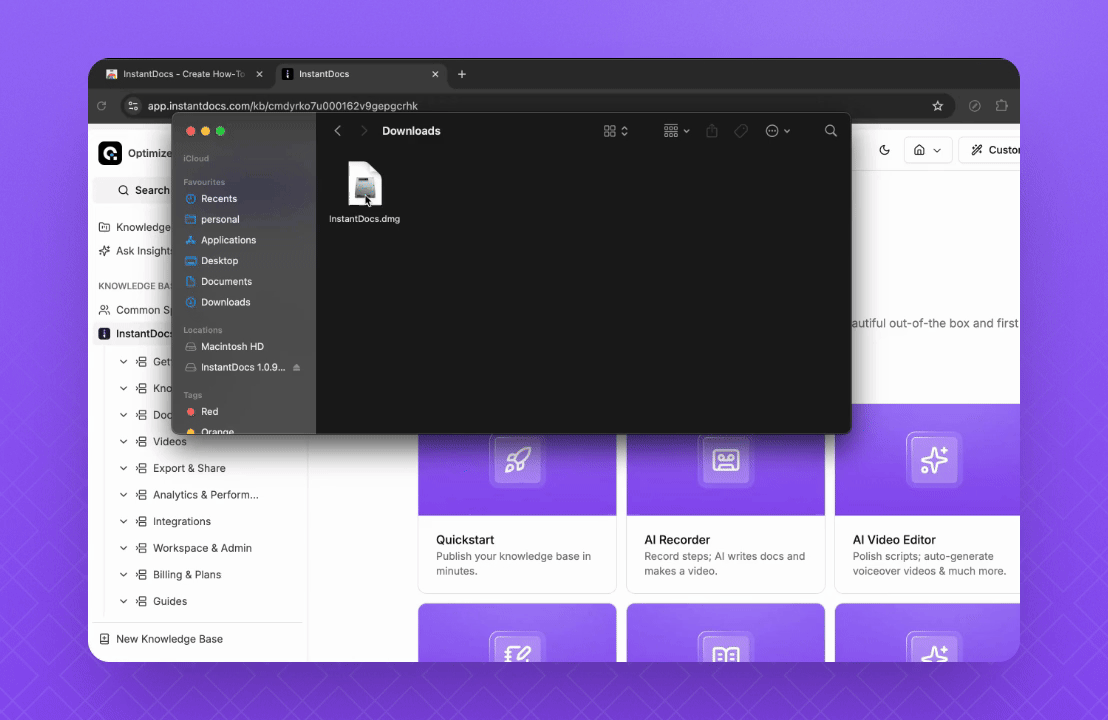Screen dimensions: 1108x720
Task: Click the Finder back arrow
Action: [338, 131]
